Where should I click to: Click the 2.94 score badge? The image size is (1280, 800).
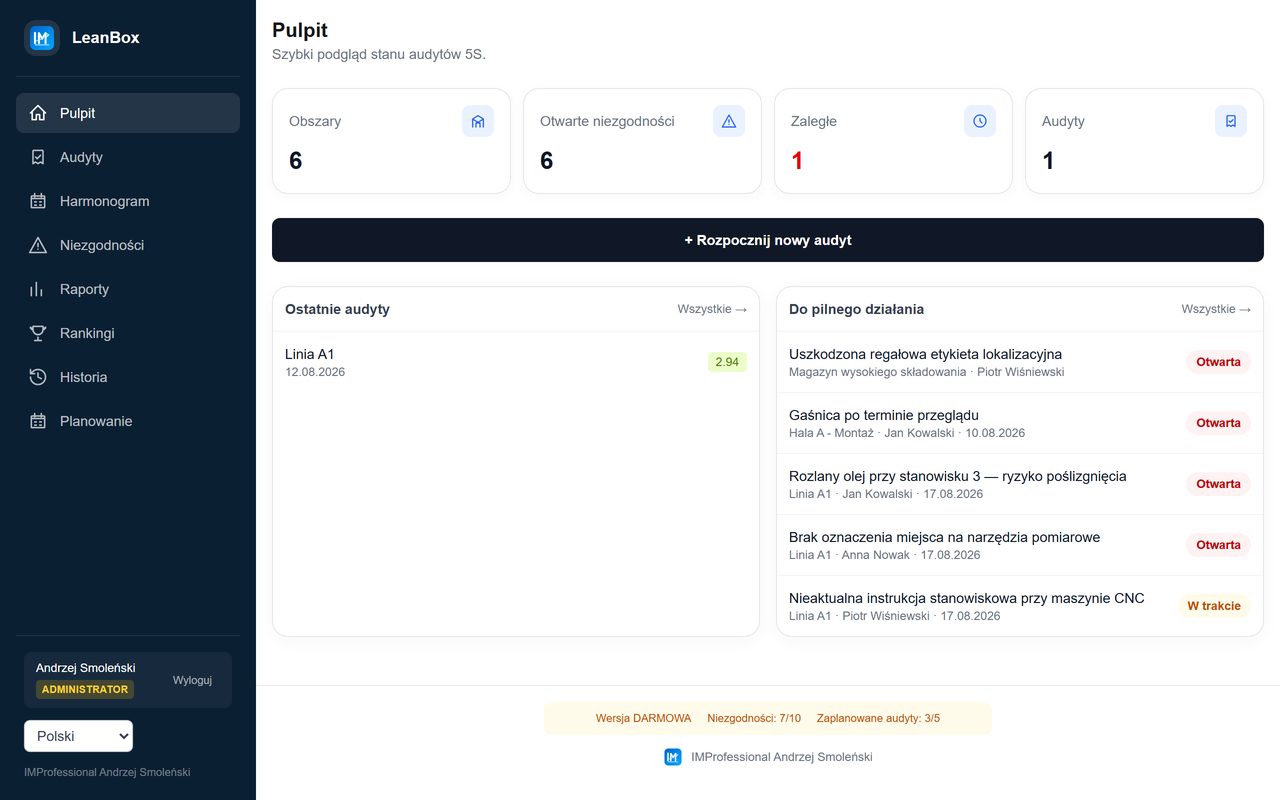(727, 362)
